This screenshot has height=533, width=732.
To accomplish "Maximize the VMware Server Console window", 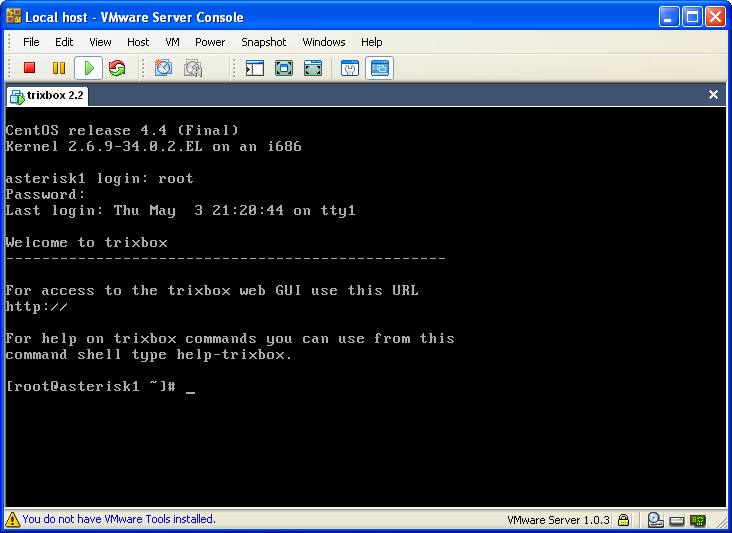I will tap(692, 17).
